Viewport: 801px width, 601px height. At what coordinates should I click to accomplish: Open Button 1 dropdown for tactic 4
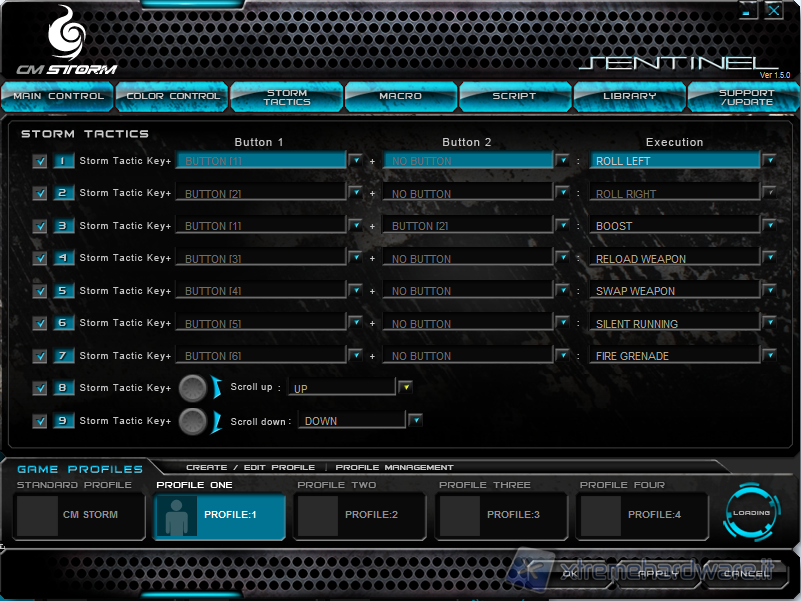click(355, 258)
